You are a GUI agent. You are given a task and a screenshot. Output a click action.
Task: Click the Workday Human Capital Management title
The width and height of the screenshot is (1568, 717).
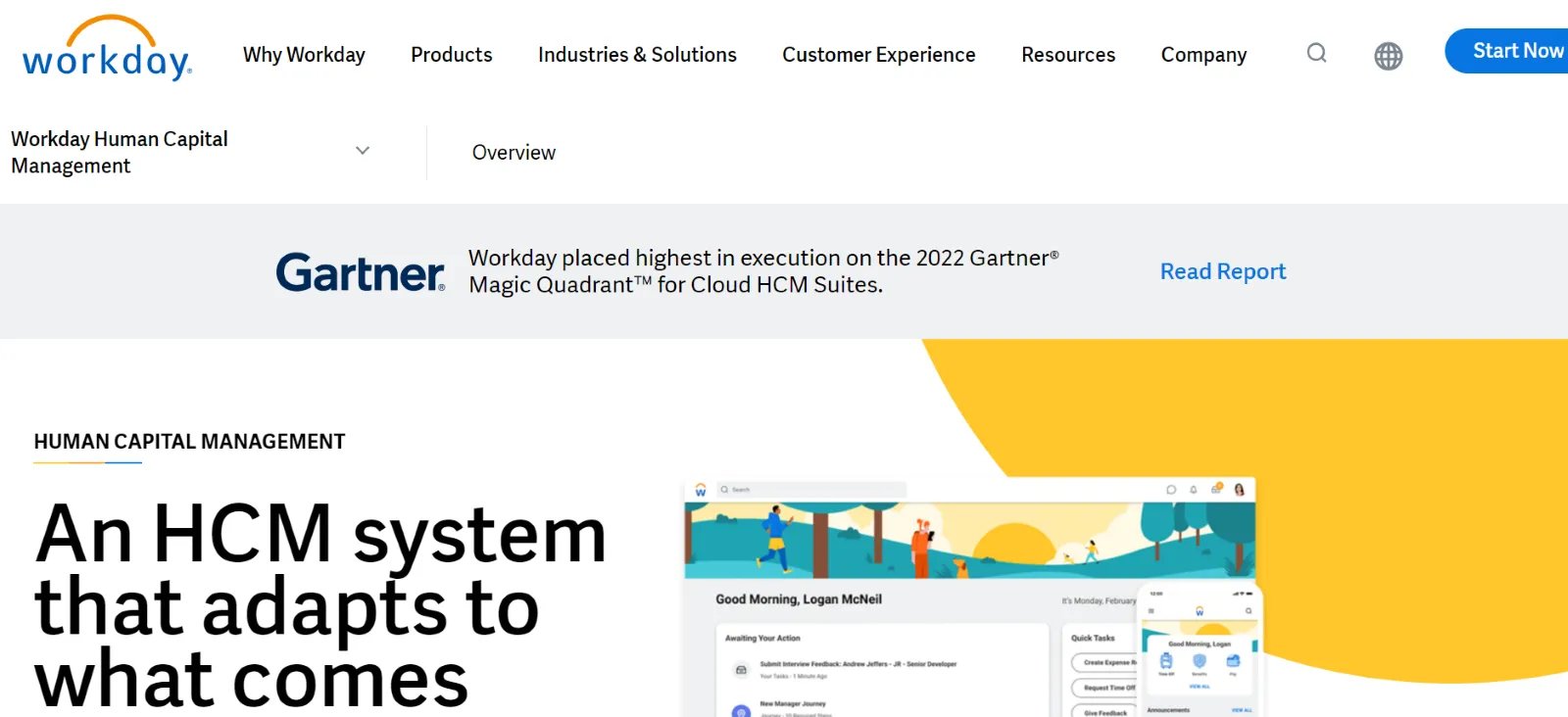coord(120,152)
